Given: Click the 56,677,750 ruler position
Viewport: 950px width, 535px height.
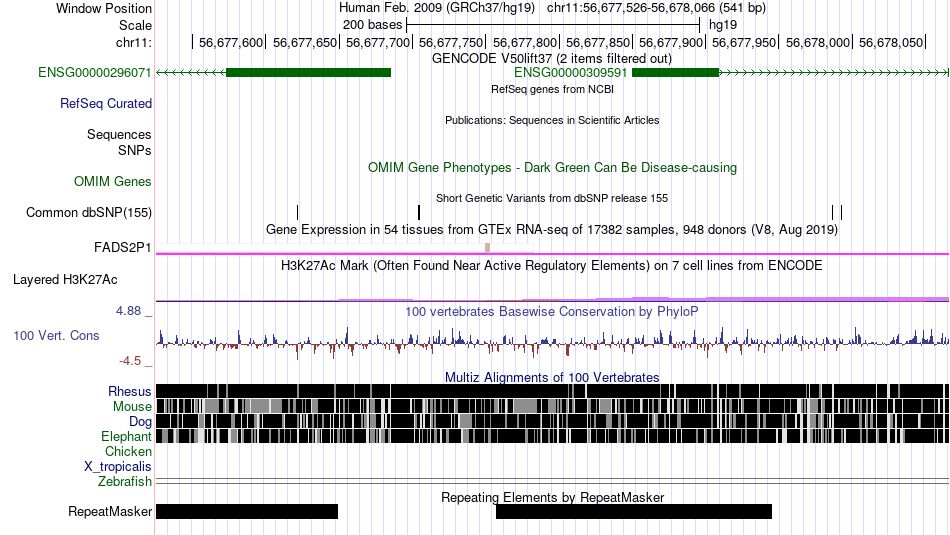Looking at the screenshot, I should (x=451, y=42).
